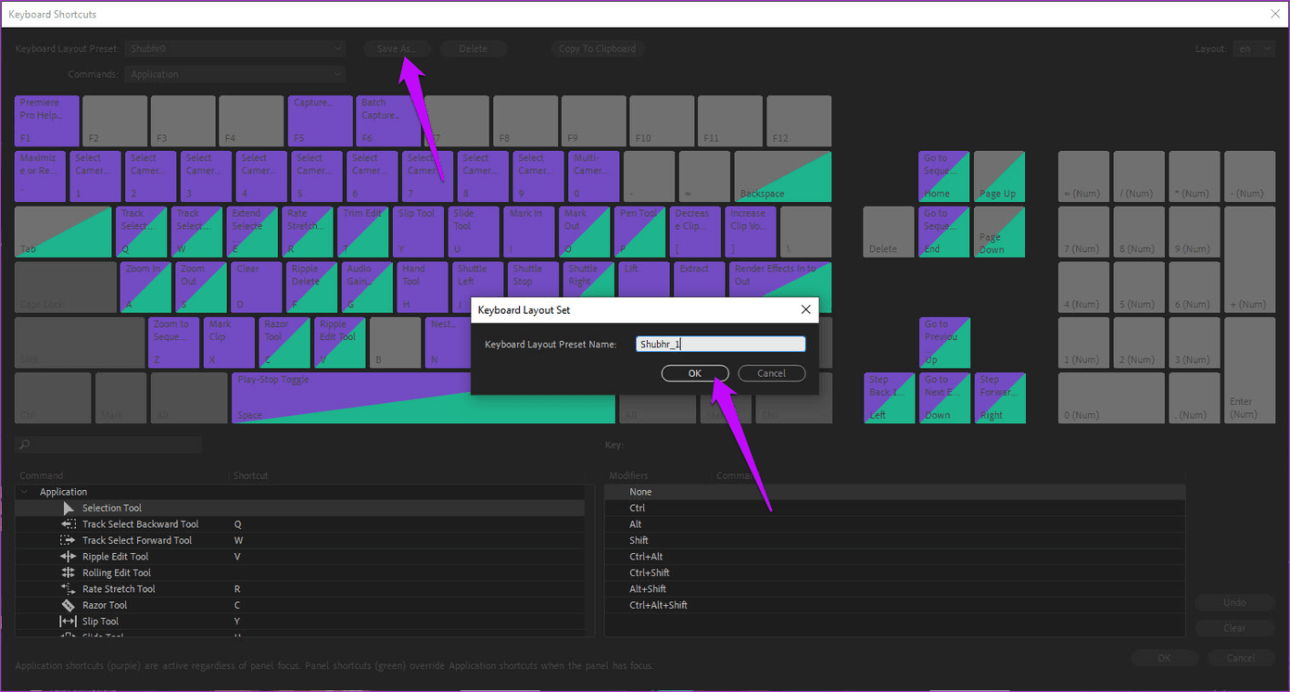Click the Ripple Edit Tool icon
The width and height of the screenshot is (1290, 692).
[x=68, y=557]
